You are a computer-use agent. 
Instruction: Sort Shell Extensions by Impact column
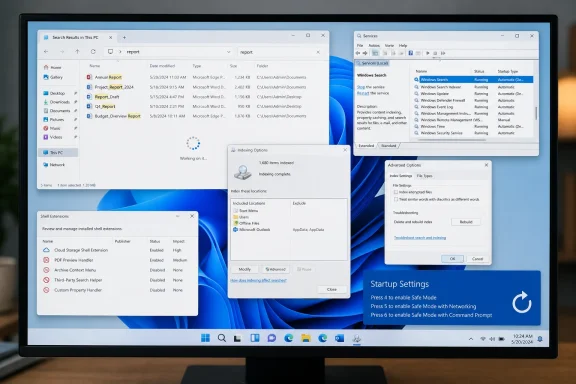pos(179,241)
